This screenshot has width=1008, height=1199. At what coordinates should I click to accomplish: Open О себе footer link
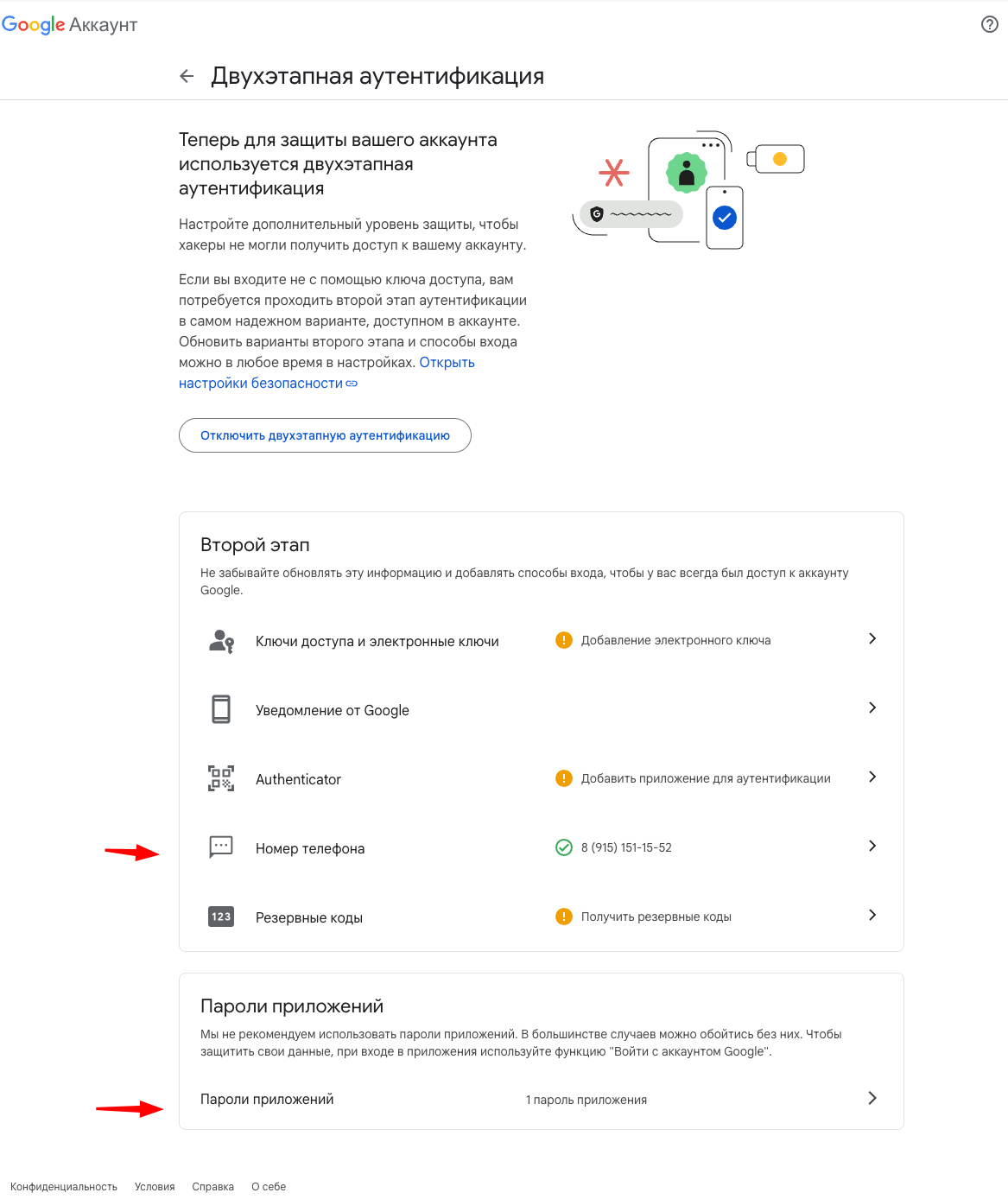269,1187
